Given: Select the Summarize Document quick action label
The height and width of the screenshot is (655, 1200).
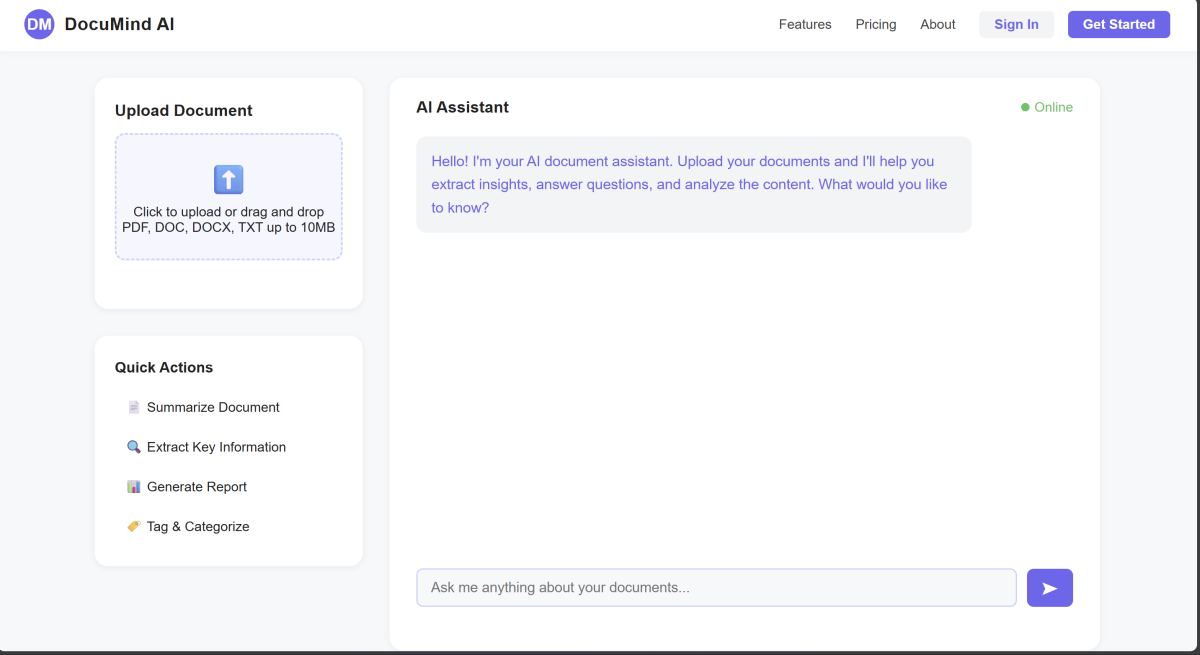Looking at the screenshot, I should 213,407.
